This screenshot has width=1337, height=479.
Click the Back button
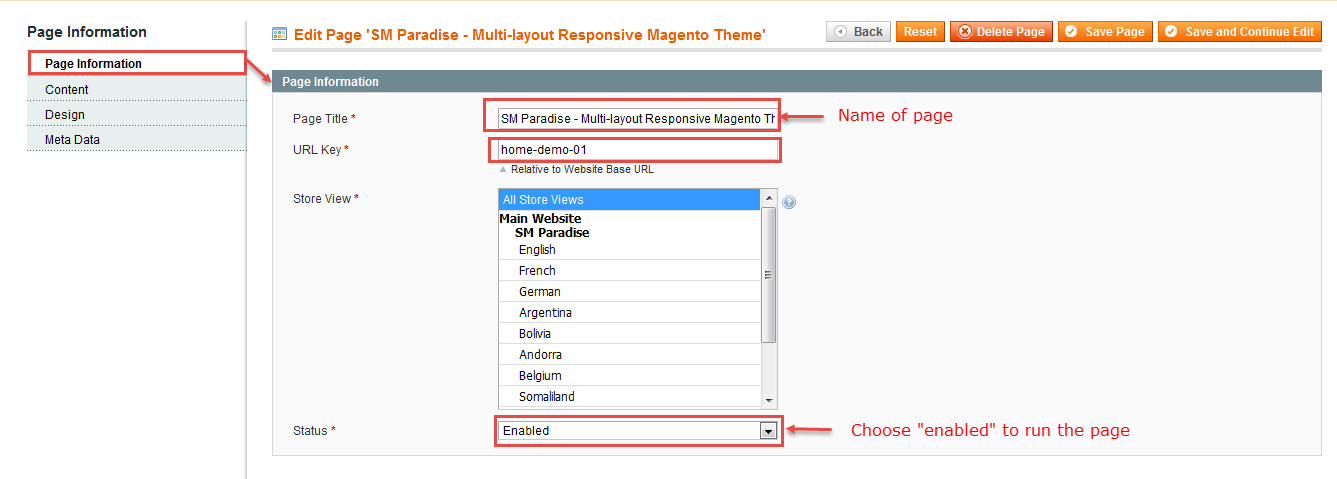pos(858,32)
